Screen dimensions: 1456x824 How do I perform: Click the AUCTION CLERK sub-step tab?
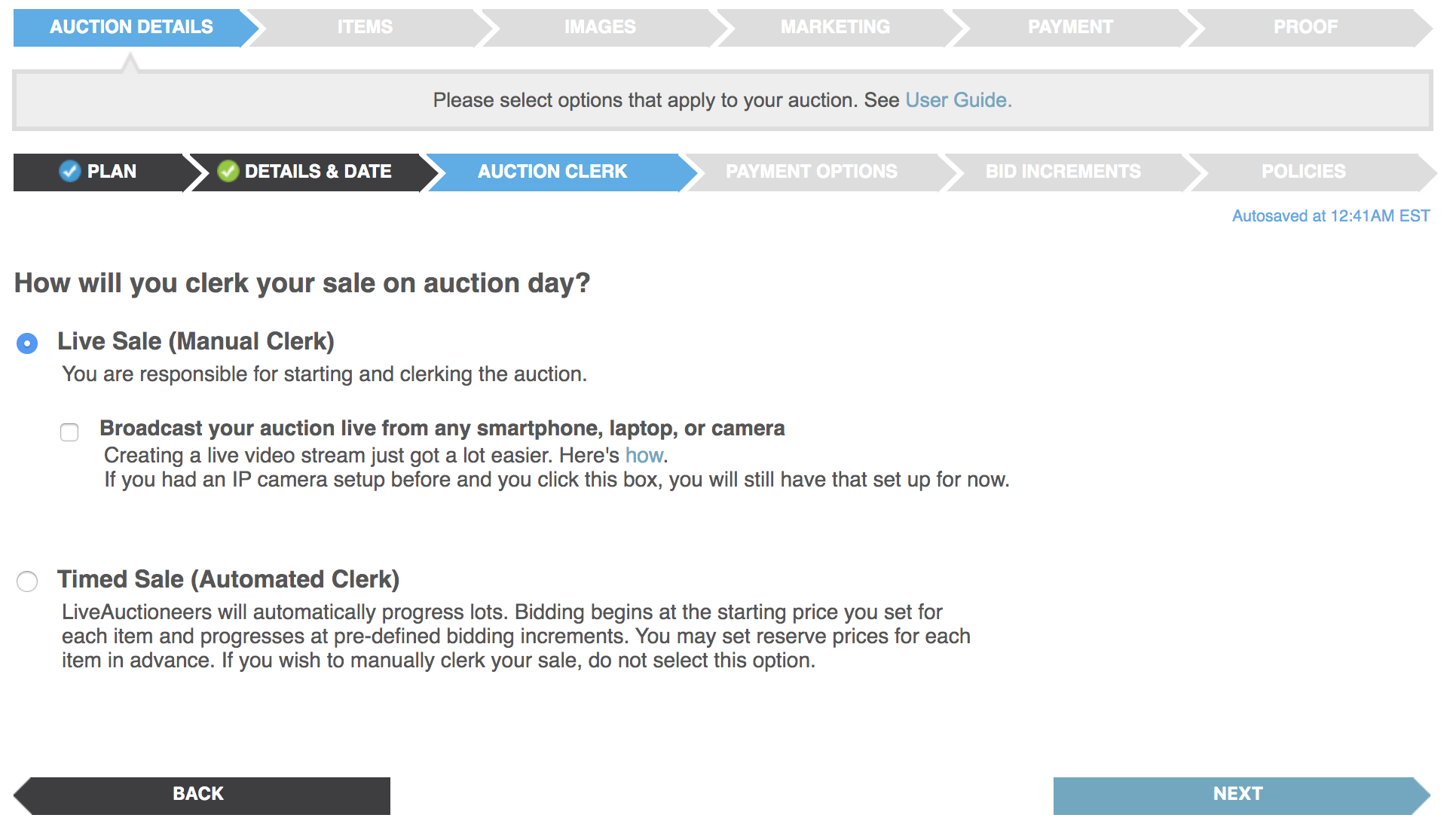click(x=552, y=172)
